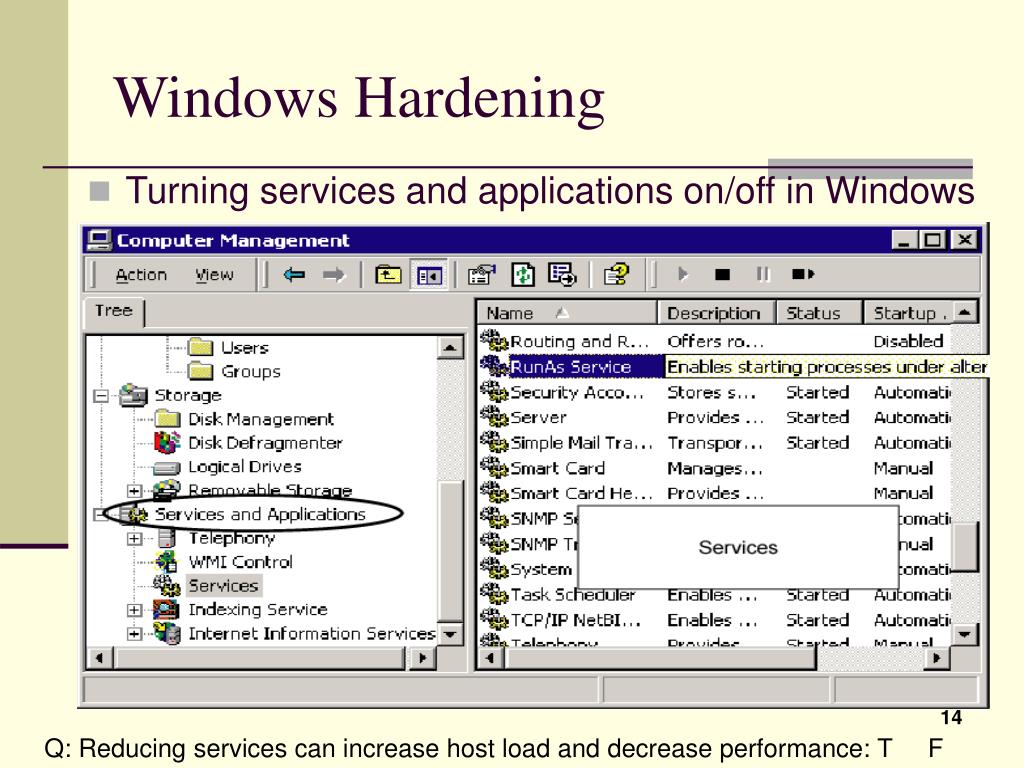Click the Indexing Service icon
This screenshot has height=768, width=1024.
tap(166, 609)
